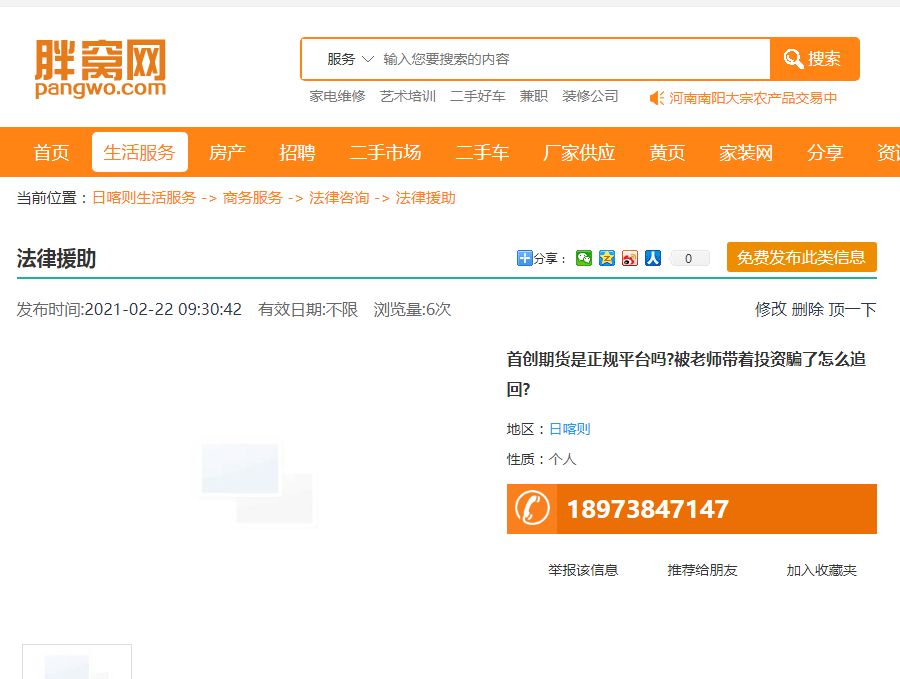This screenshot has width=900, height=679.
Task: Share via the blue Renren icon
Action: (x=653, y=258)
